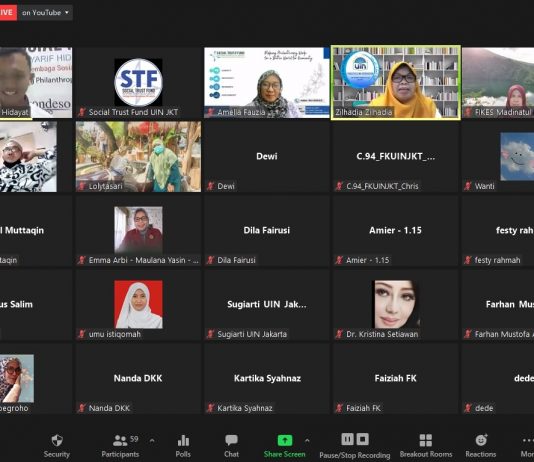The image size is (534, 462).
Task: Select the Lolytasari video tile
Action: [x=138, y=157]
